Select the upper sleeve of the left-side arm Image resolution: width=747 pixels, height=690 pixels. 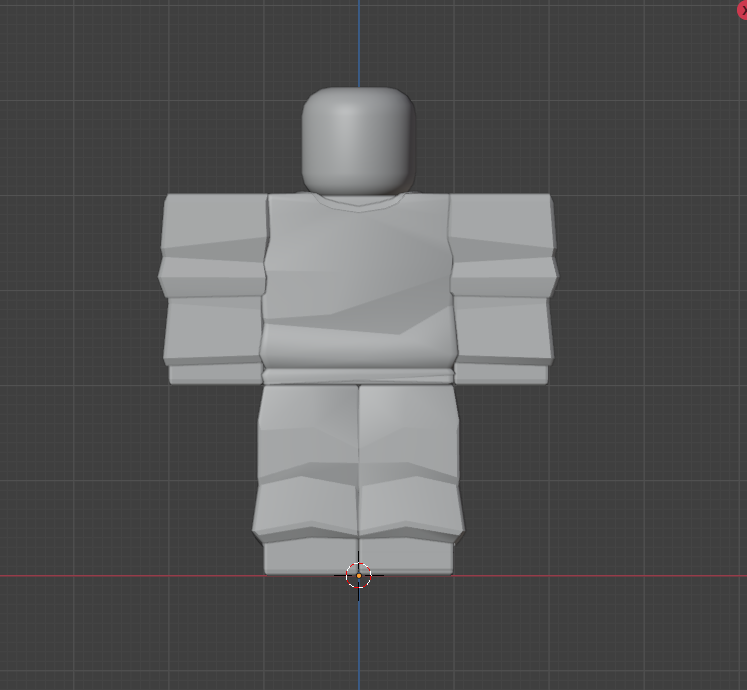click(213, 225)
